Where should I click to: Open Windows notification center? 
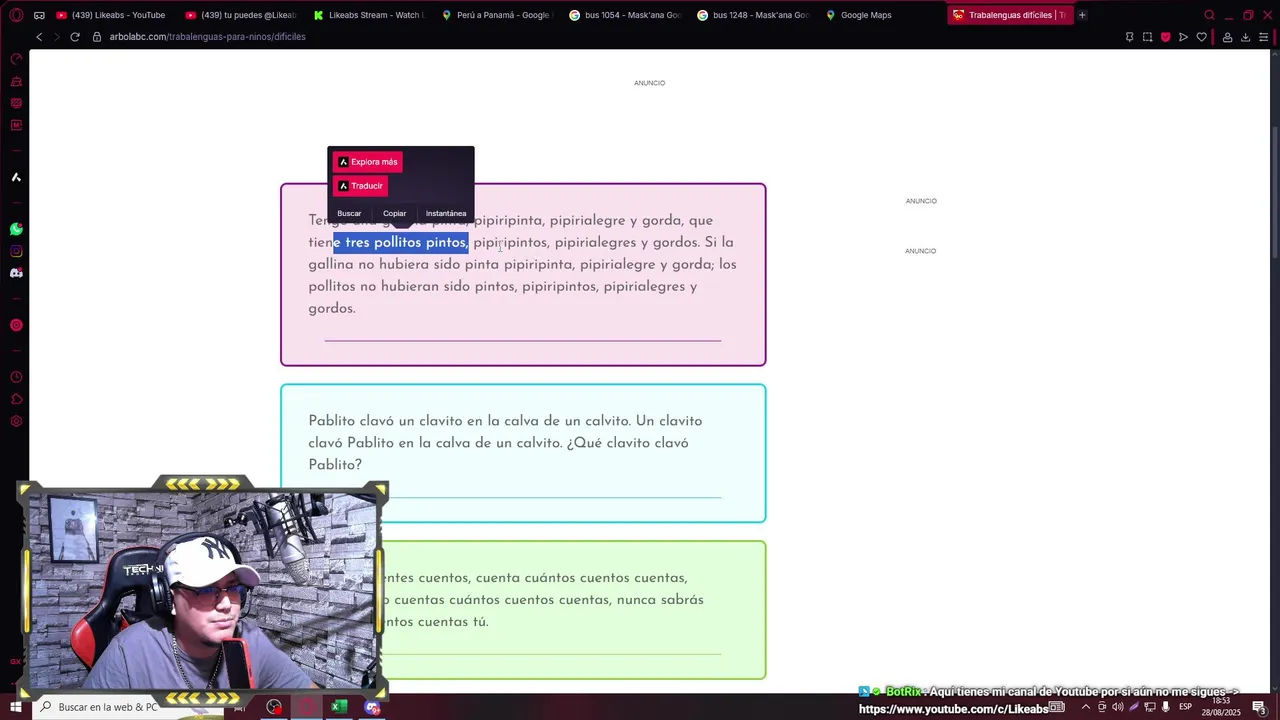[1260, 707]
